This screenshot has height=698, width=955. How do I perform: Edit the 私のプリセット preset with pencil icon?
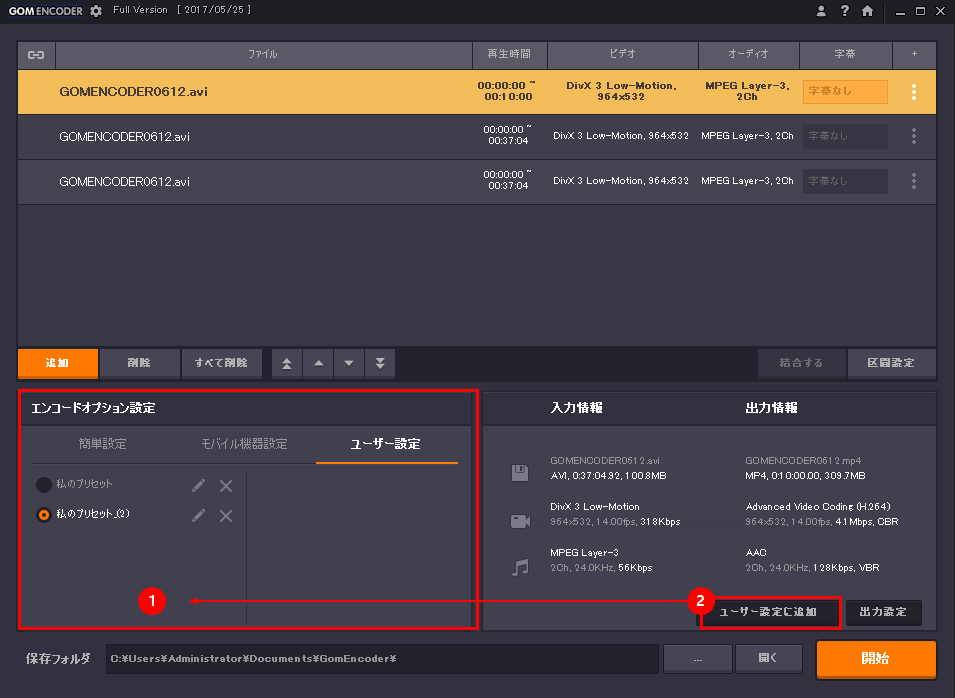click(x=199, y=485)
